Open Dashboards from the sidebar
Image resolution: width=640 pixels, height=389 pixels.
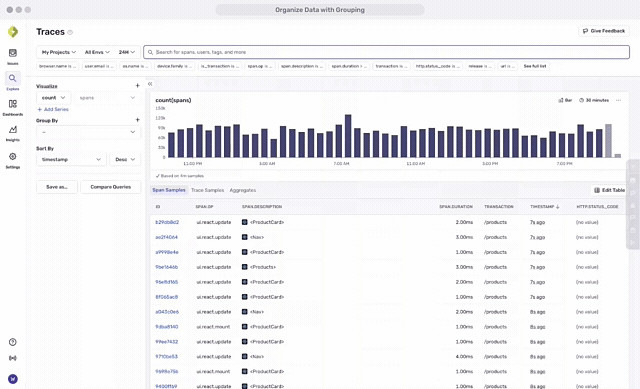[x=13, y=107]
